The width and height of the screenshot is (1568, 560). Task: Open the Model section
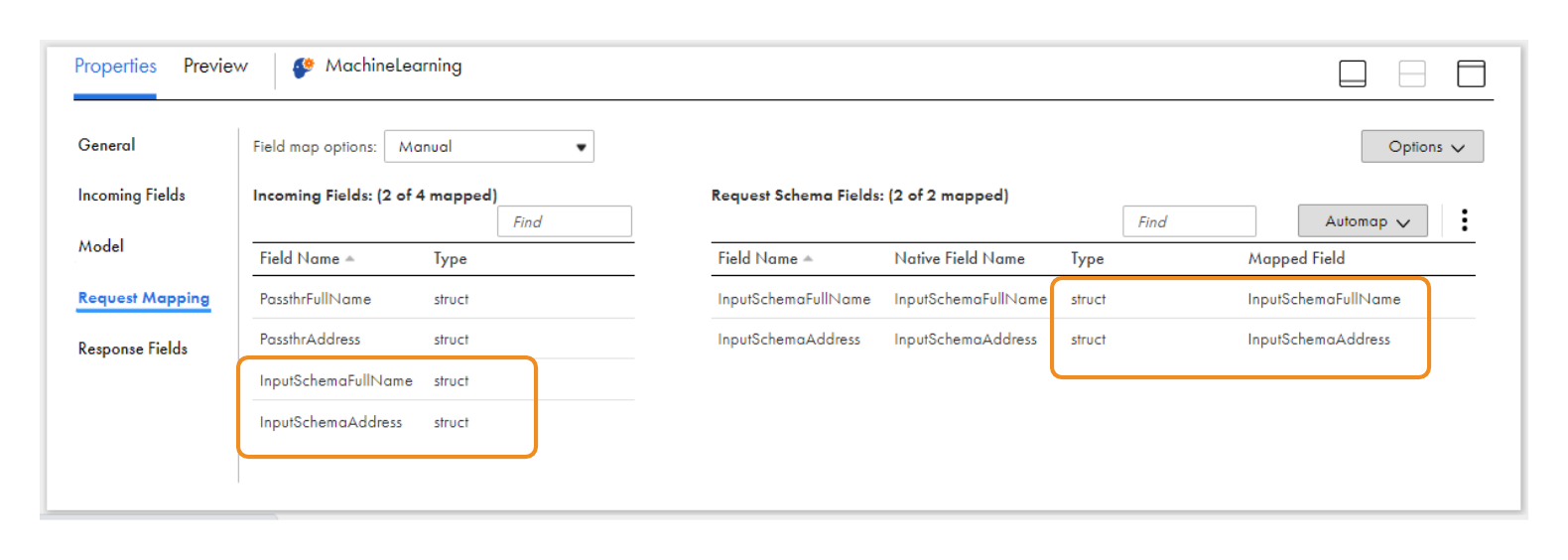[x=101, y=246]
